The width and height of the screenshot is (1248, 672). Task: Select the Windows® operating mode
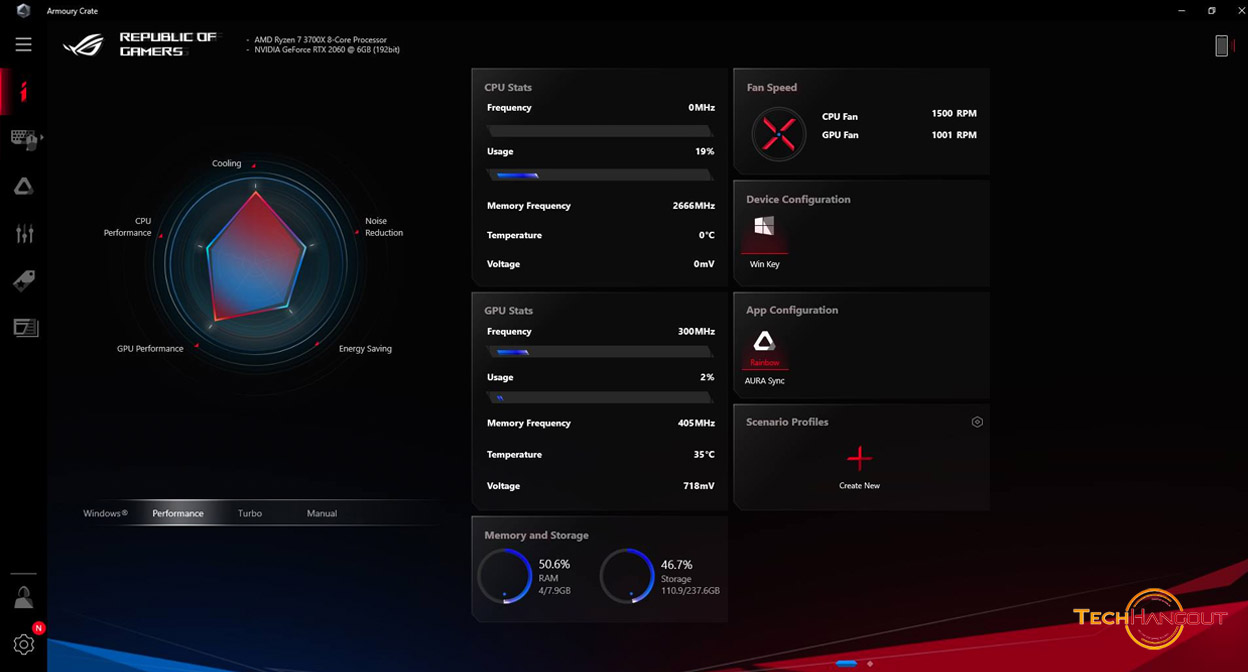[x=105, y=514]
